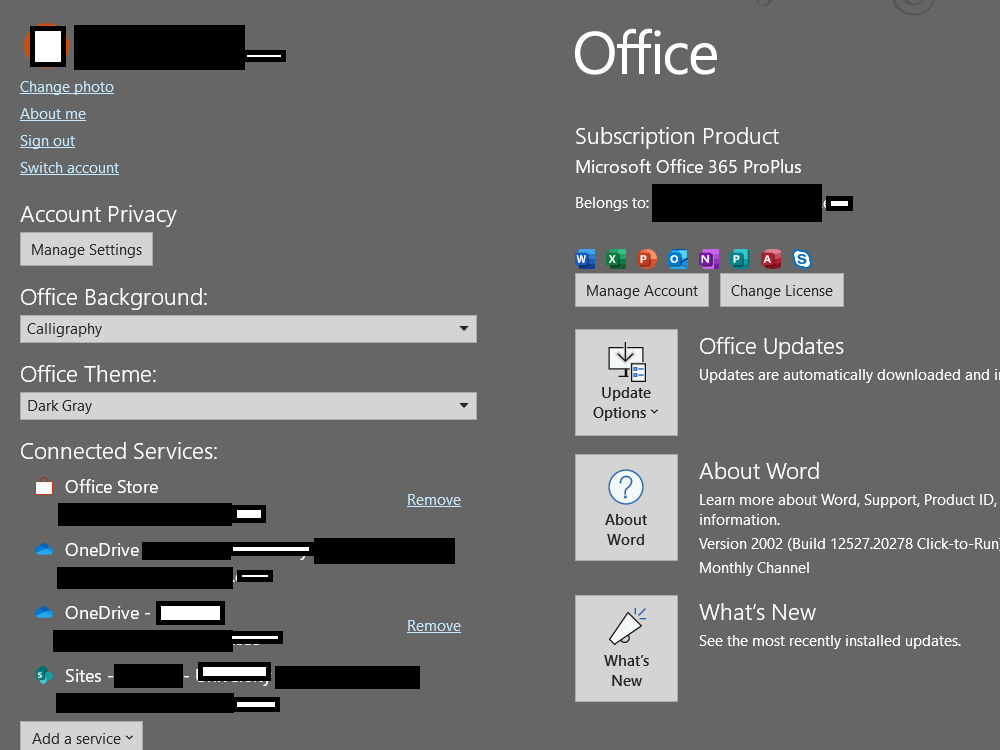
Task: Click the About me link
Action: coord(53,114)
